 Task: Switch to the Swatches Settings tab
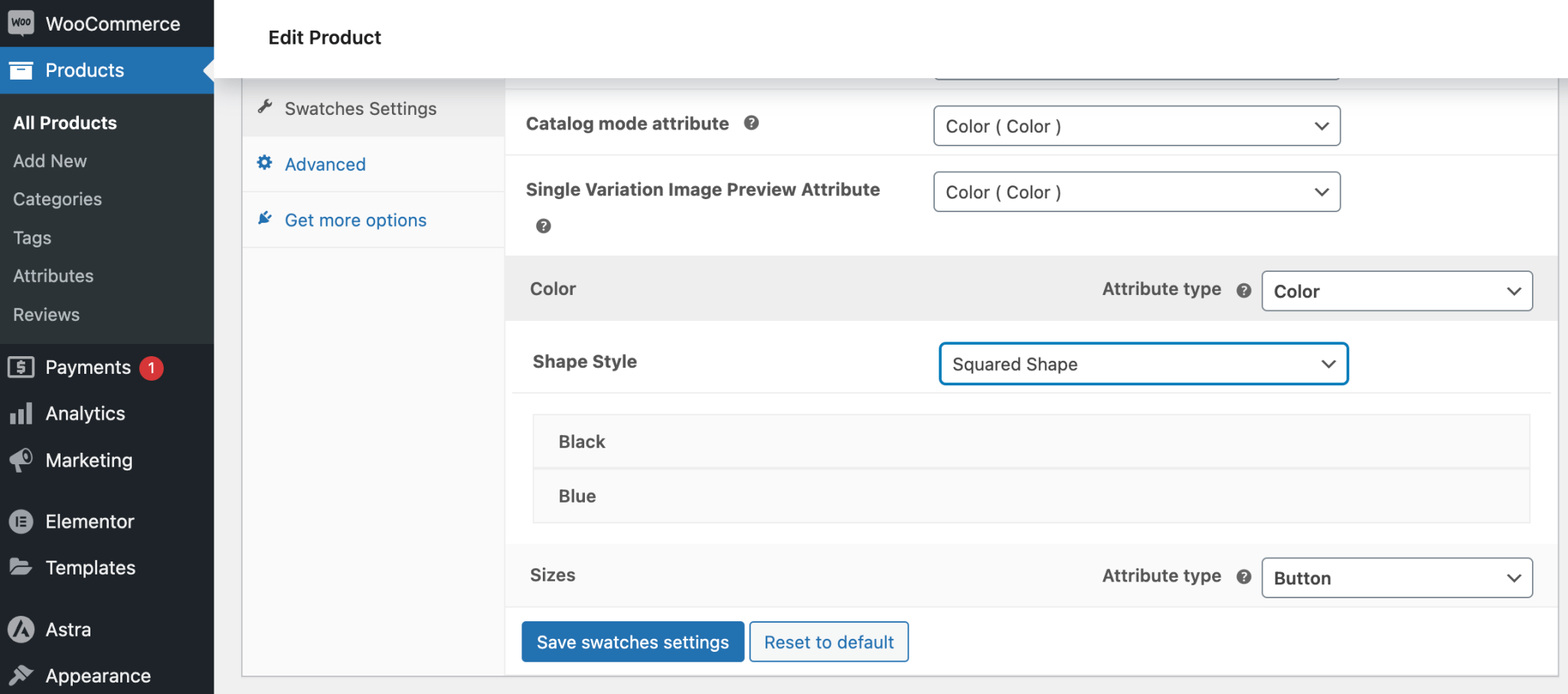click(x=361, y=108)
